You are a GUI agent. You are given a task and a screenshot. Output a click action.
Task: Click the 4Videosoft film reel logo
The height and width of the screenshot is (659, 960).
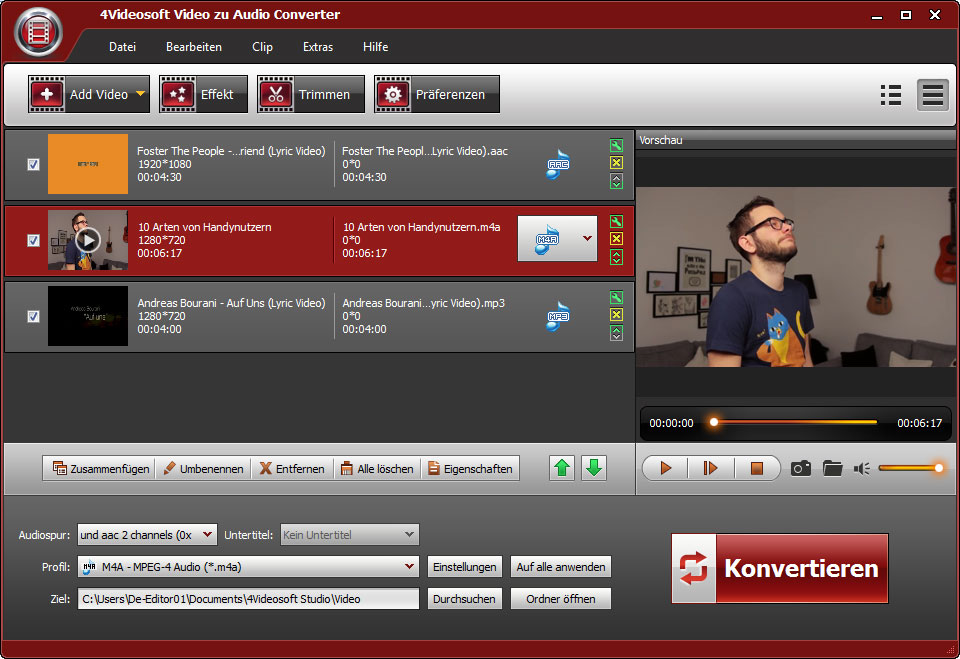pos(38,32)
